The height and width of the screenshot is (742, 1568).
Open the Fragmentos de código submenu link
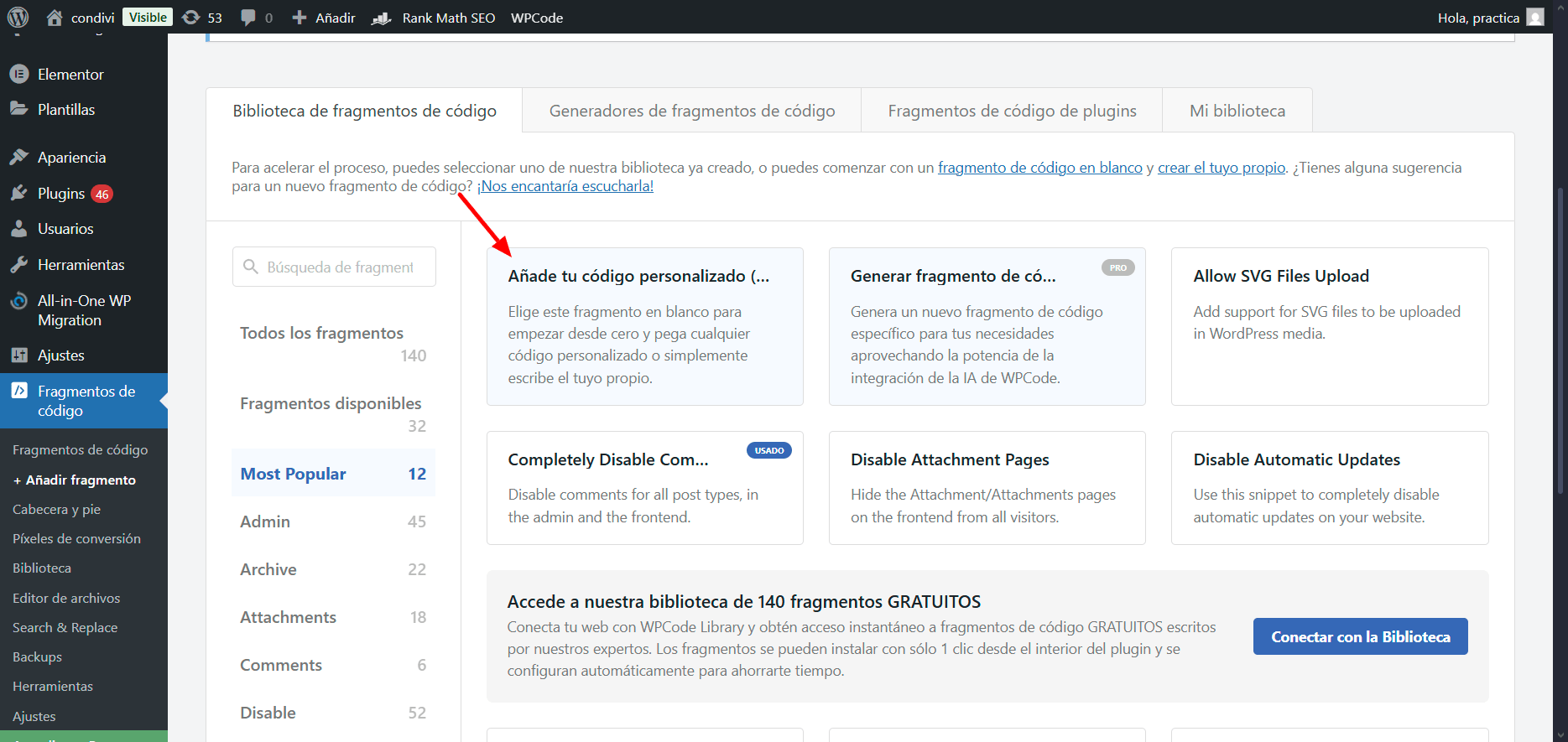pyautogui.click(x=80, y=449)
